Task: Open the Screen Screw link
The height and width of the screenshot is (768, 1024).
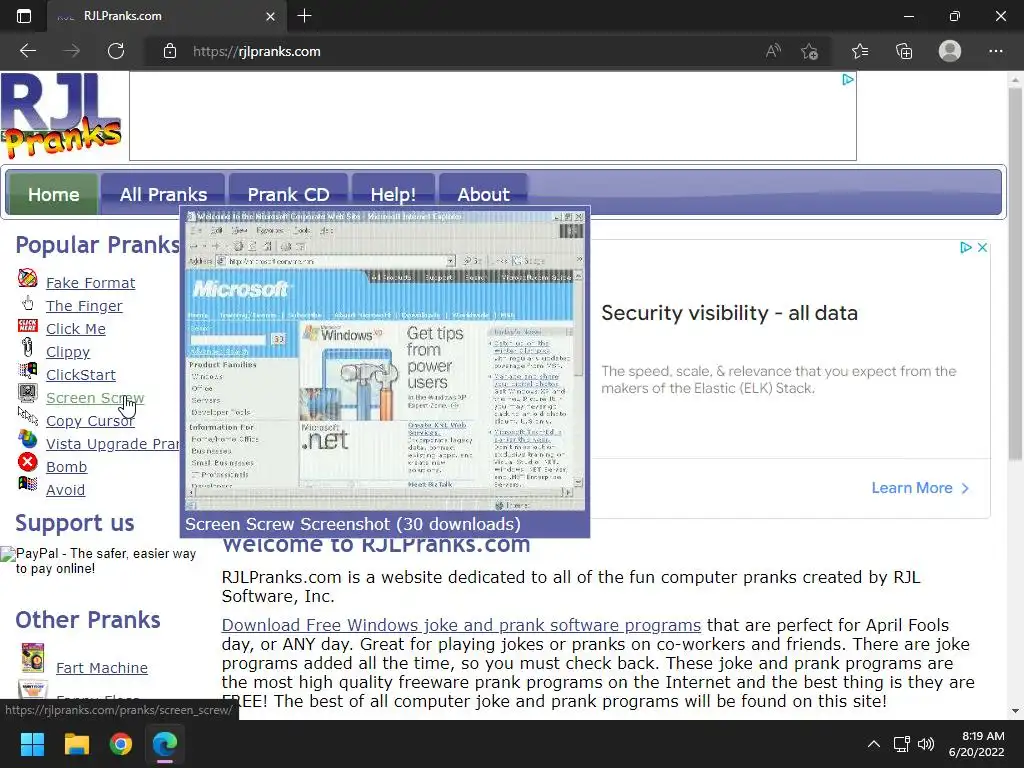Action: click(95, 398)
